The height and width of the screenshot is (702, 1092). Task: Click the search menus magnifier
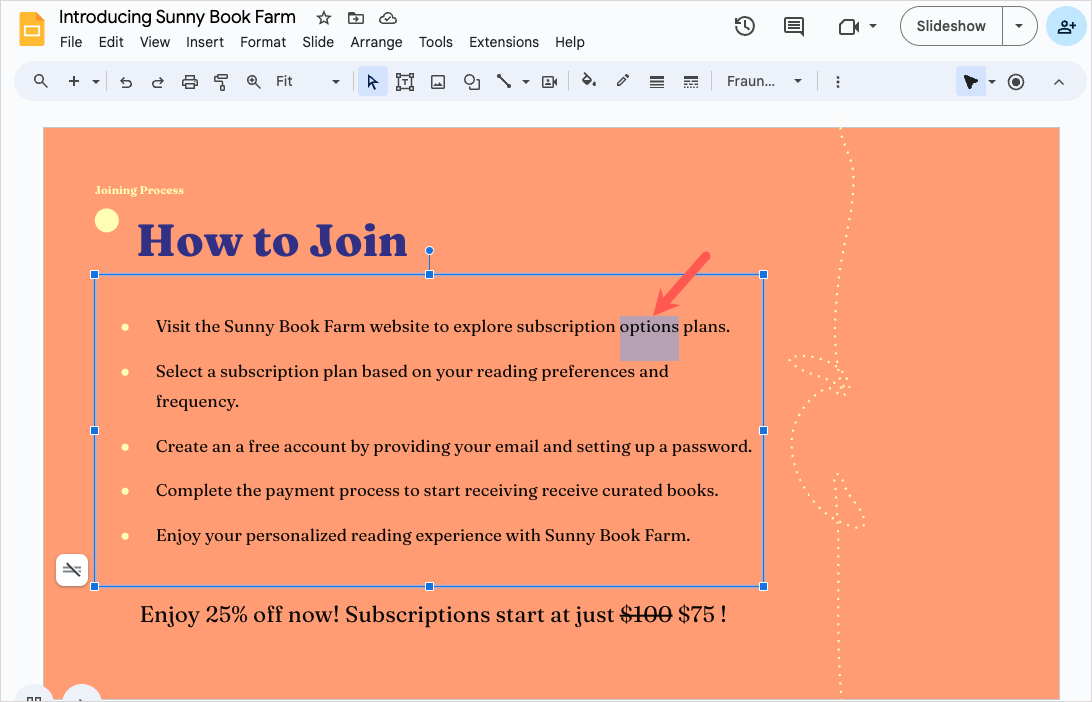click(41, 81)
